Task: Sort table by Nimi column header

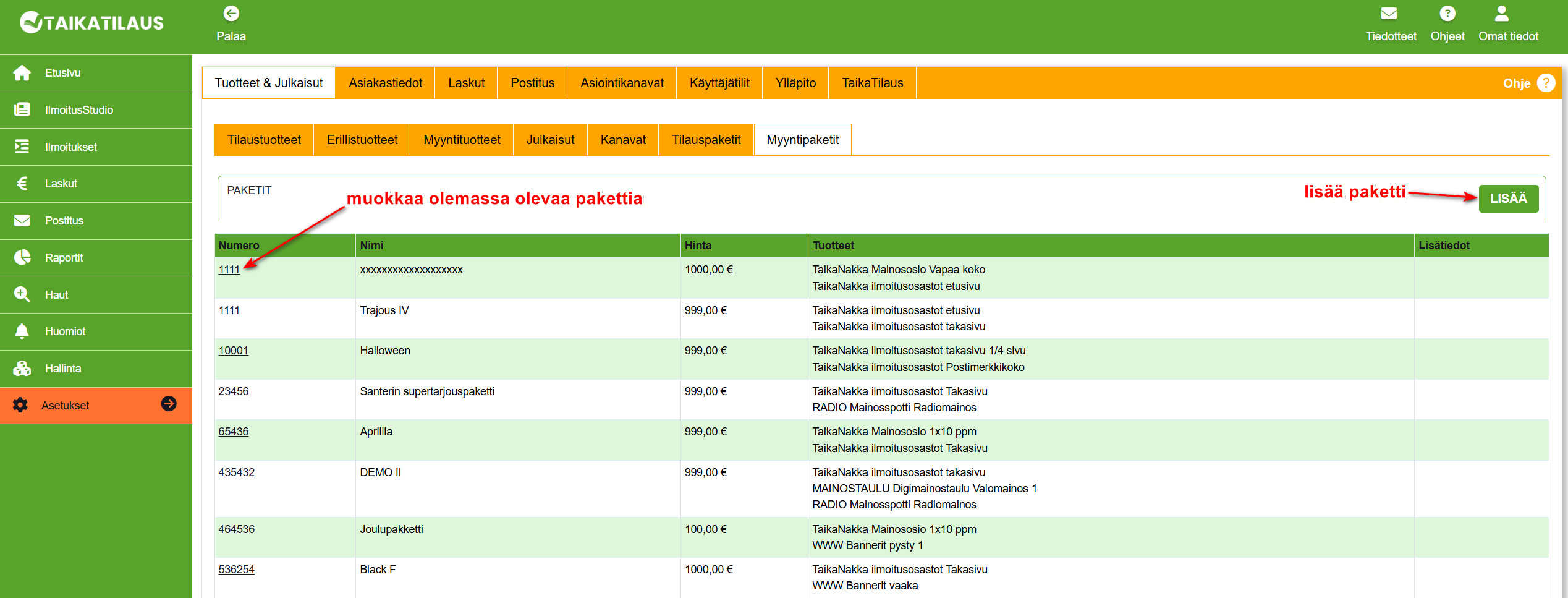Action: pyautogui.click(x=371, y=246)
